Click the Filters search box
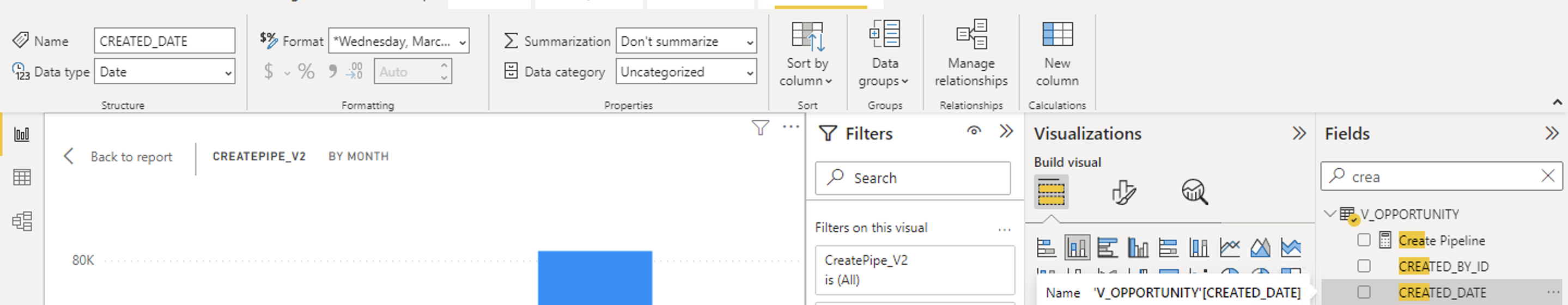 tap(913, 178)
